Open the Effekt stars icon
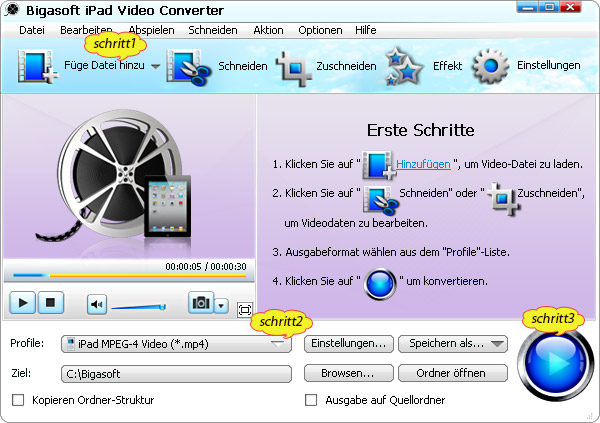This screenshot has height=423, width=600. (x=403, y=67)
